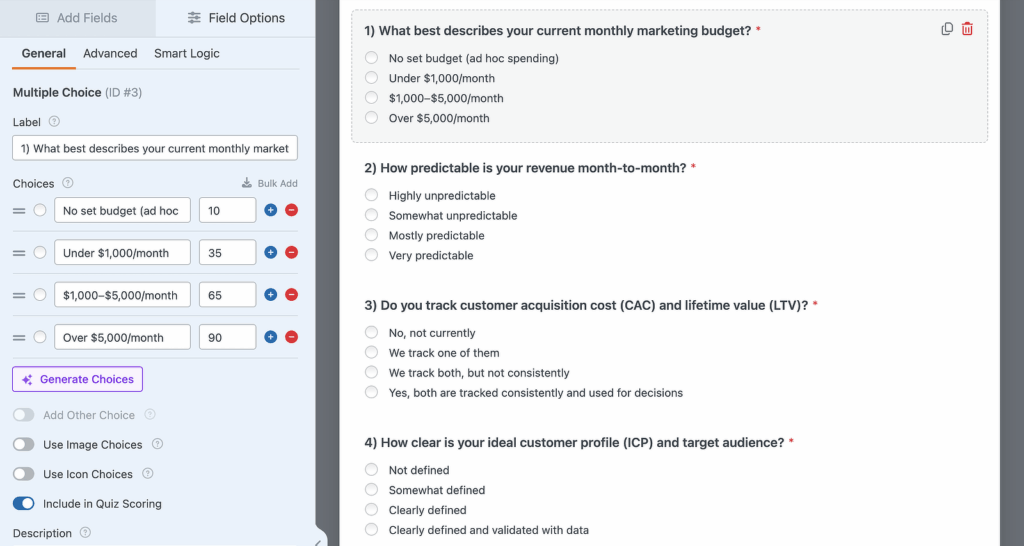Open the Smart Logic tab
1024x546 pixels.
[x=186, y=53]
